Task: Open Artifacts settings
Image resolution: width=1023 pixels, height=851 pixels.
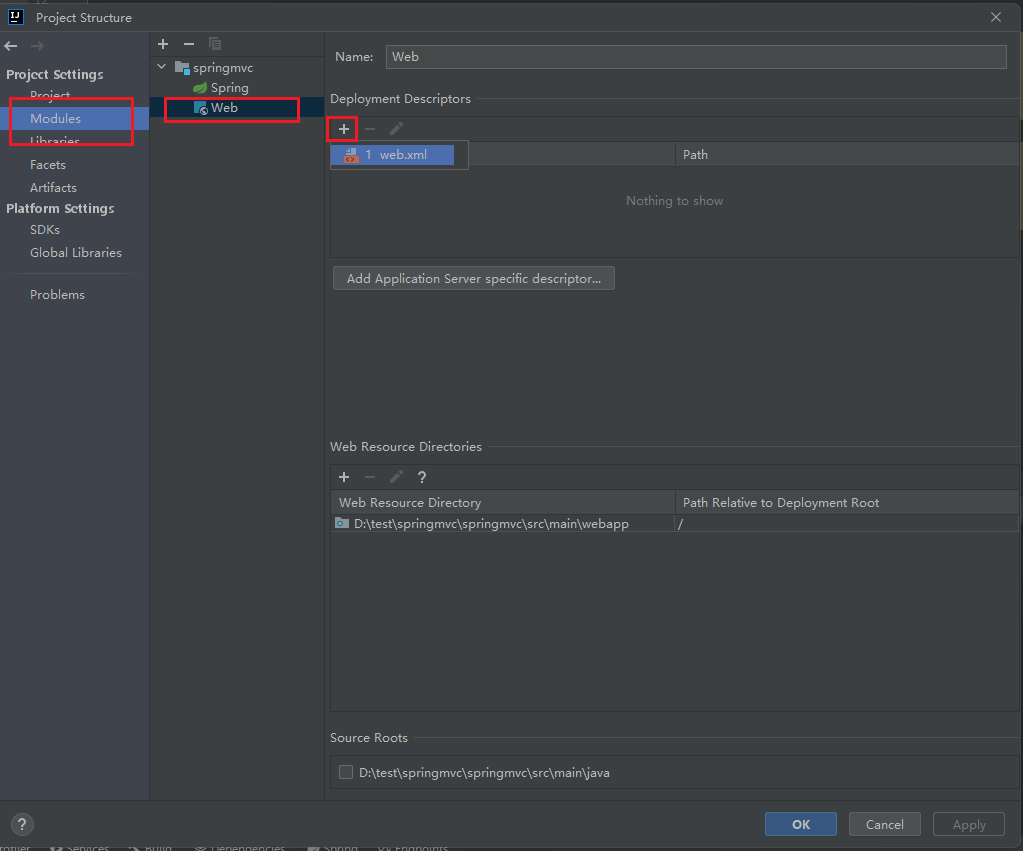Action: click(x=53, y=188)
